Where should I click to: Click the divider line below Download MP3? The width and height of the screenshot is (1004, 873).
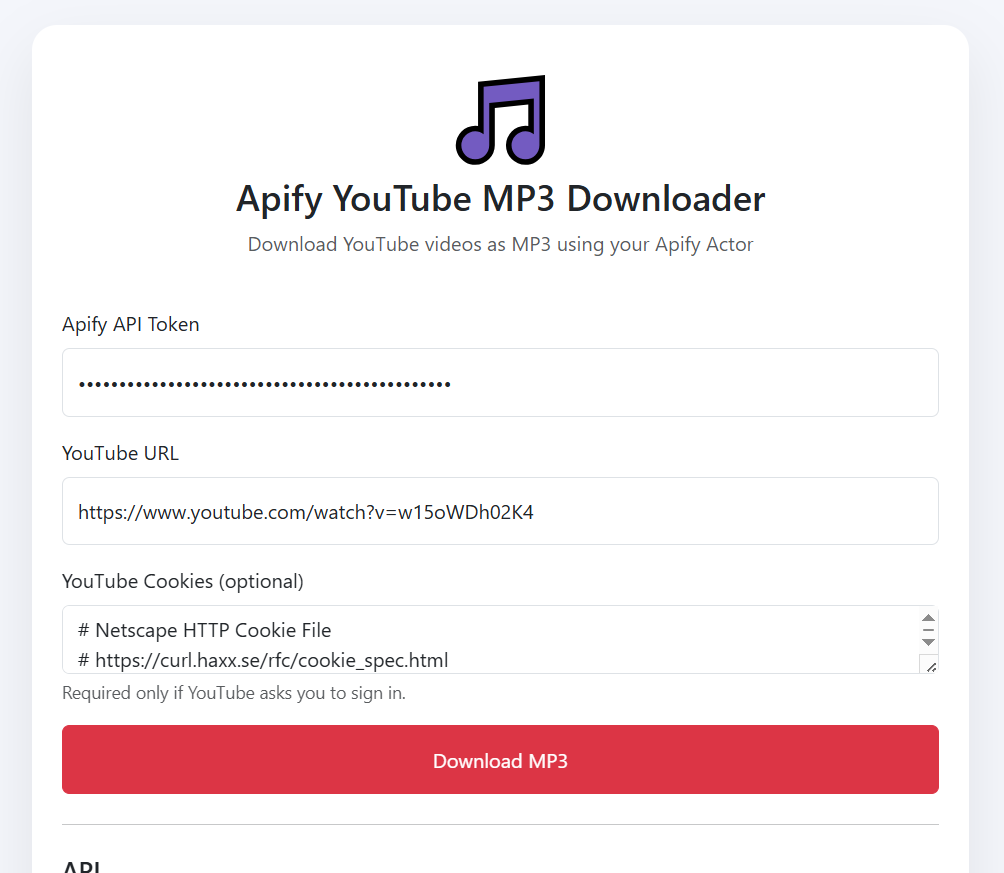[x=500, y=824]
